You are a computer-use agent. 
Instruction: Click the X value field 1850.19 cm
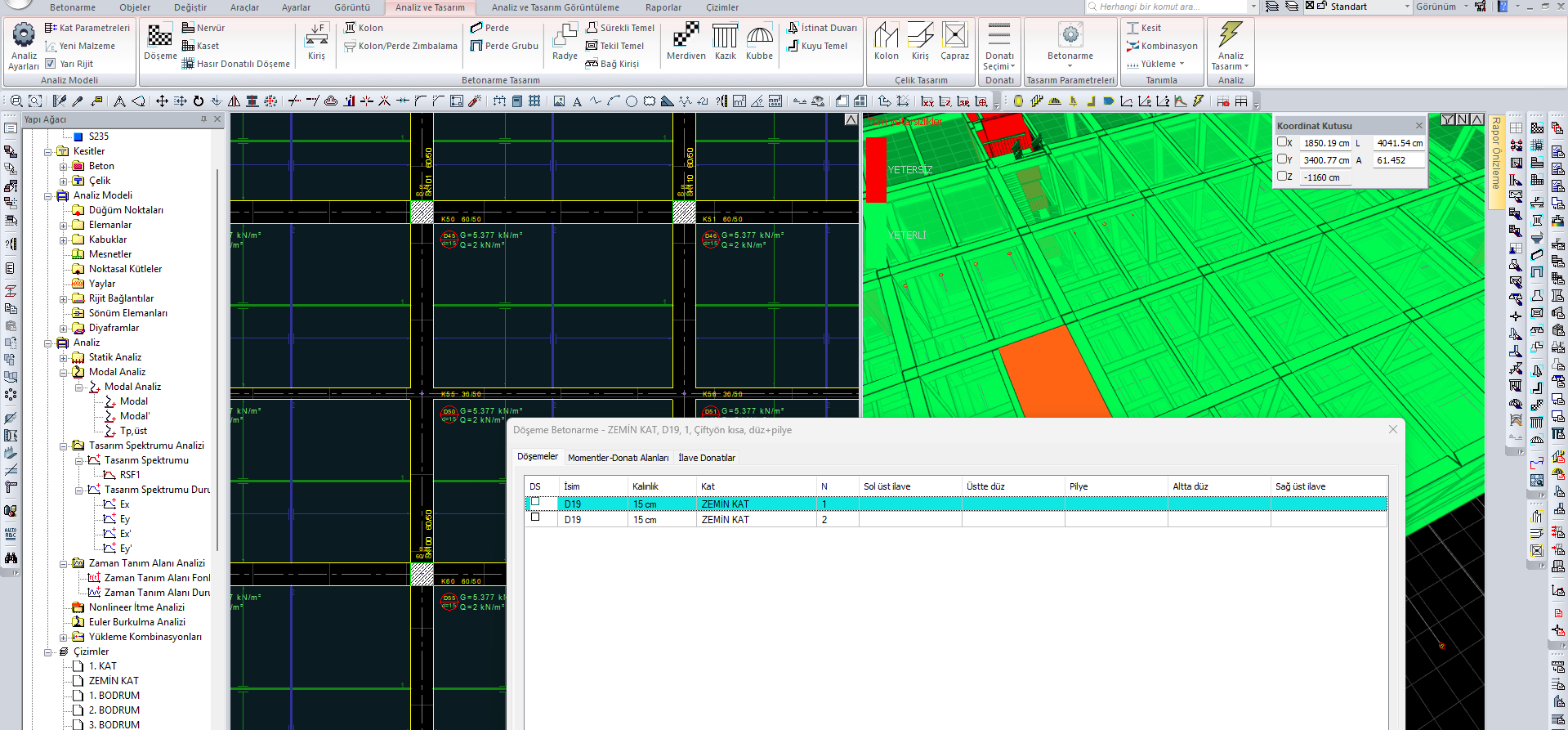[1326, 143]
